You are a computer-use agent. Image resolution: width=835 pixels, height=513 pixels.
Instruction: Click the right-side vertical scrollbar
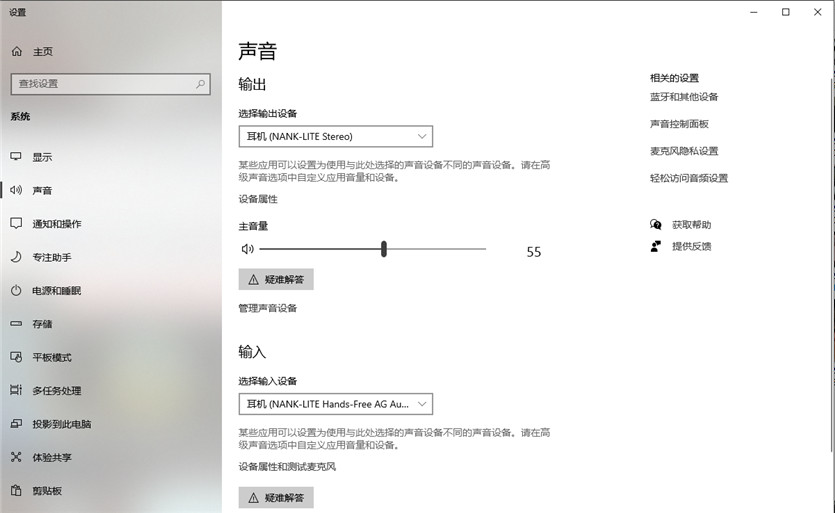point(832,266)
